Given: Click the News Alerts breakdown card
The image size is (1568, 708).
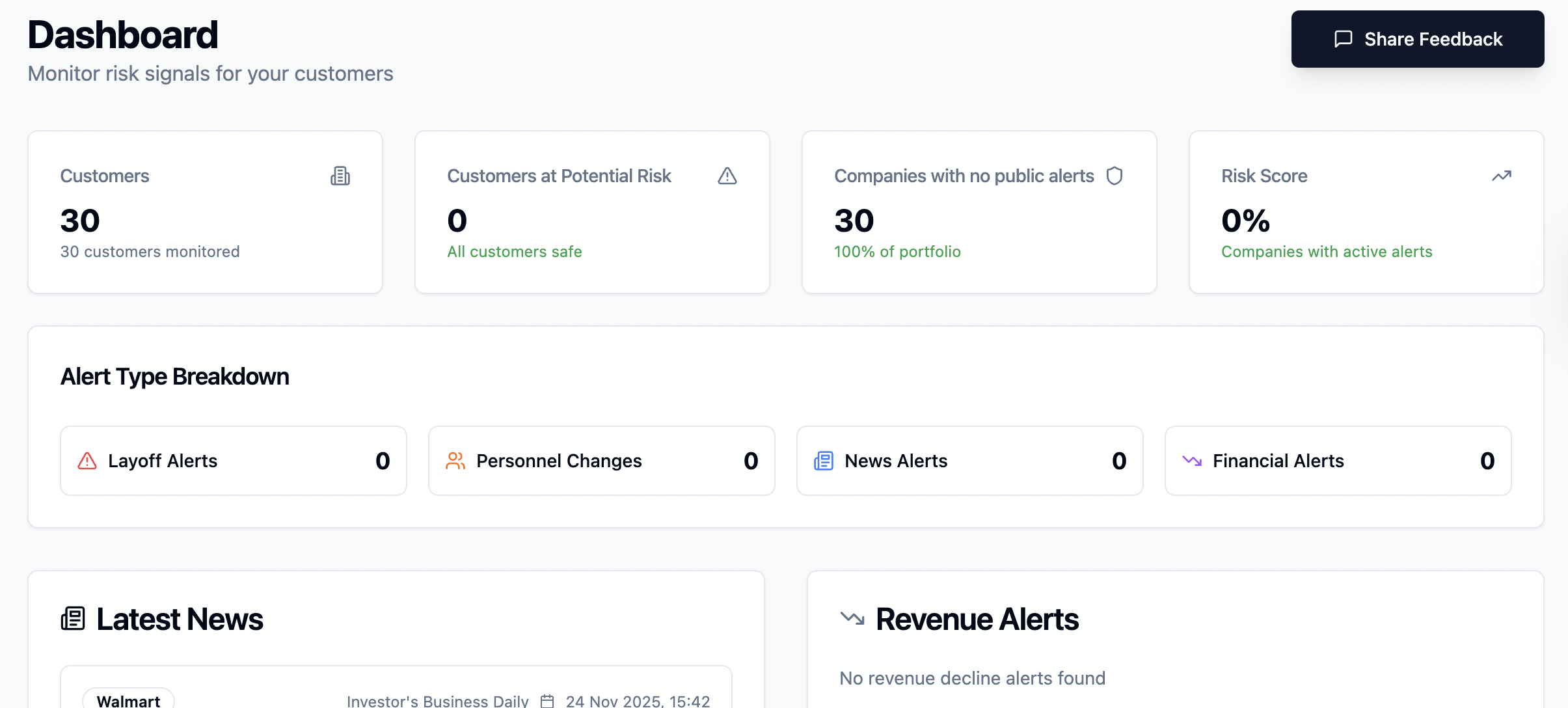Looking at the screenshot, I should [x=969, y=460].
